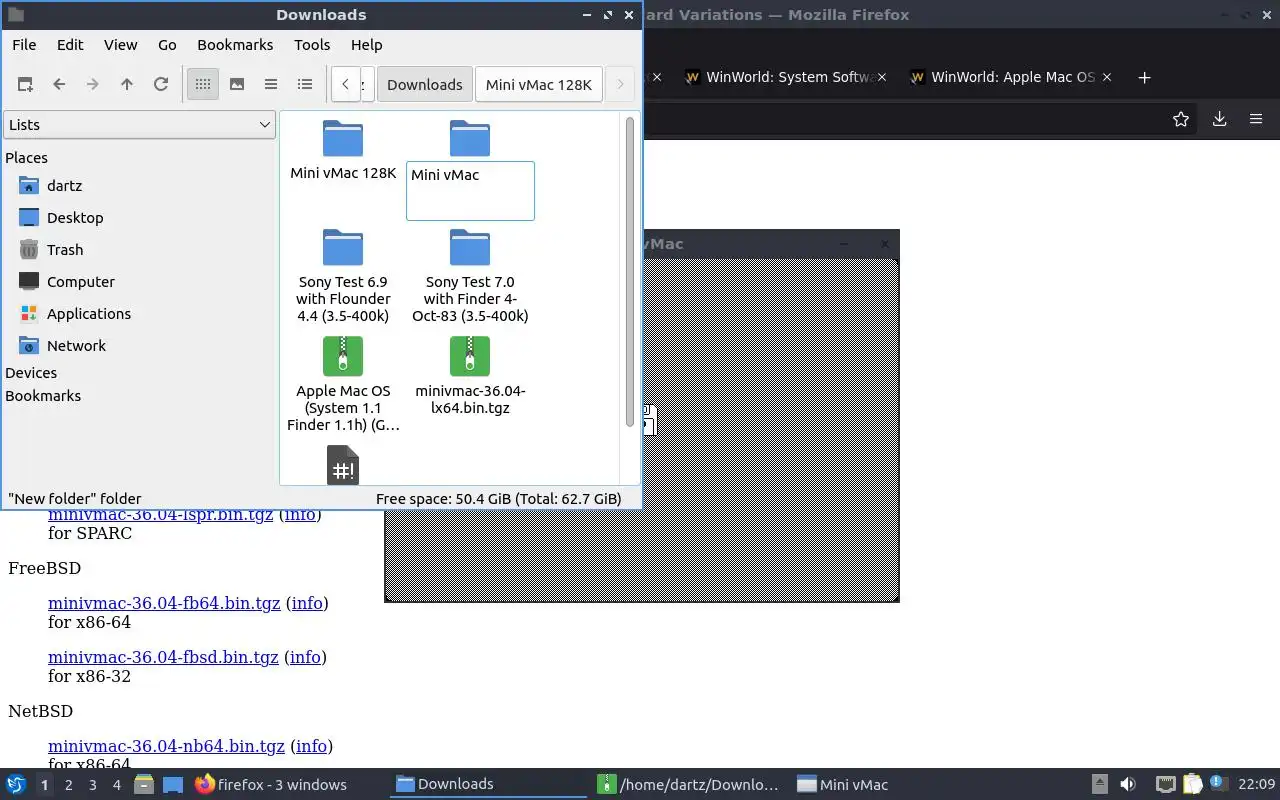Select dartz home folder in Places

pyautogui.click(x=64, y=186)
